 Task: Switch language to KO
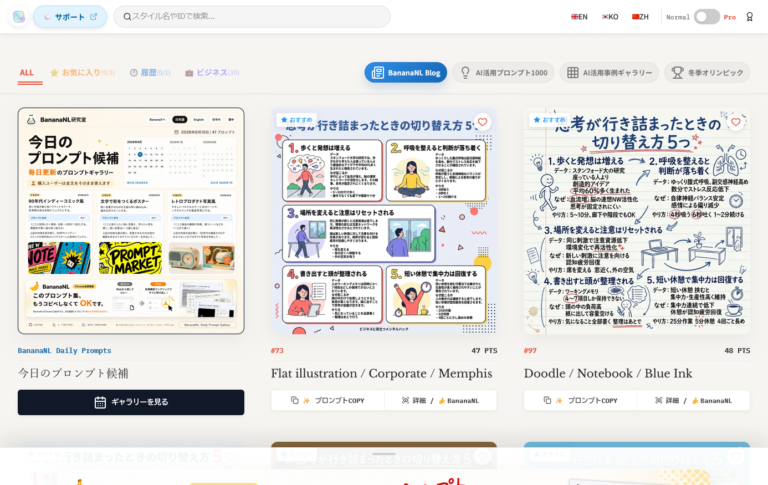point(610,17)
